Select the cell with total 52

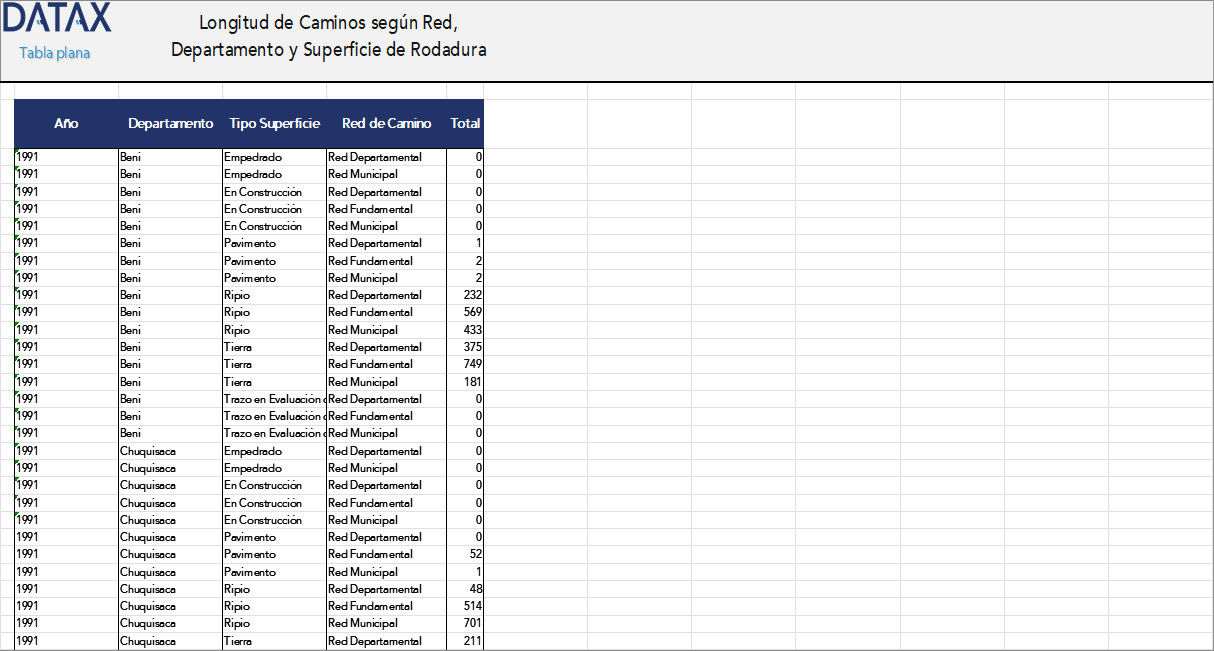click(x=465, y=554)
